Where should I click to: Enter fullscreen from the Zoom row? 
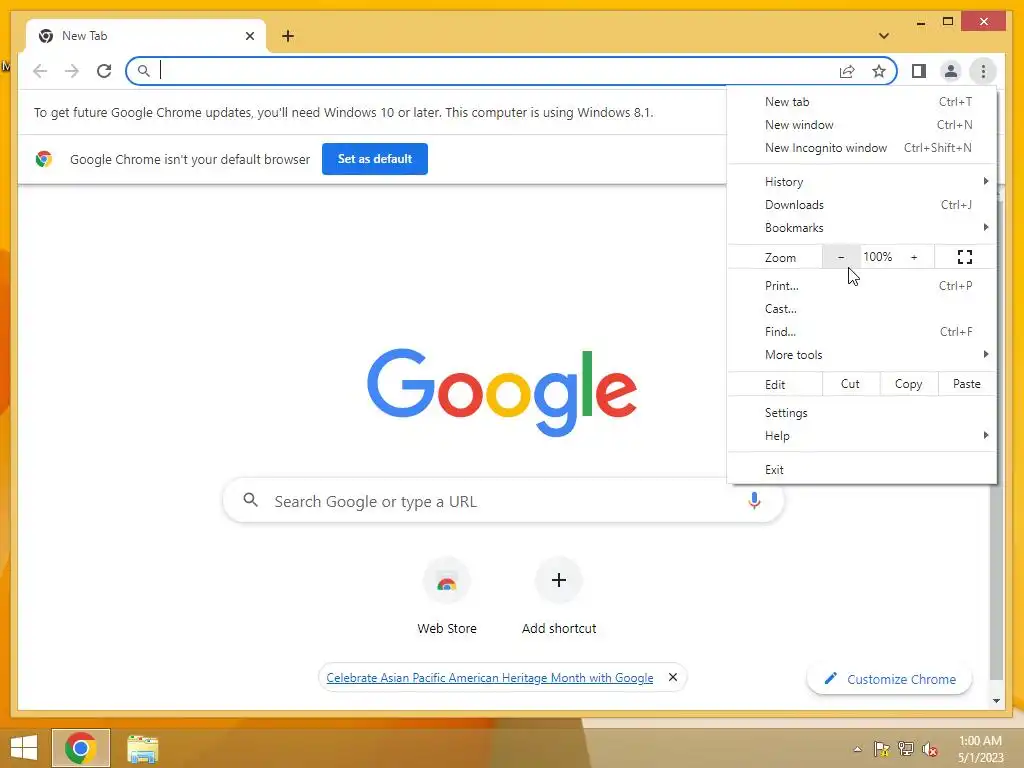[x=965, y=257]
